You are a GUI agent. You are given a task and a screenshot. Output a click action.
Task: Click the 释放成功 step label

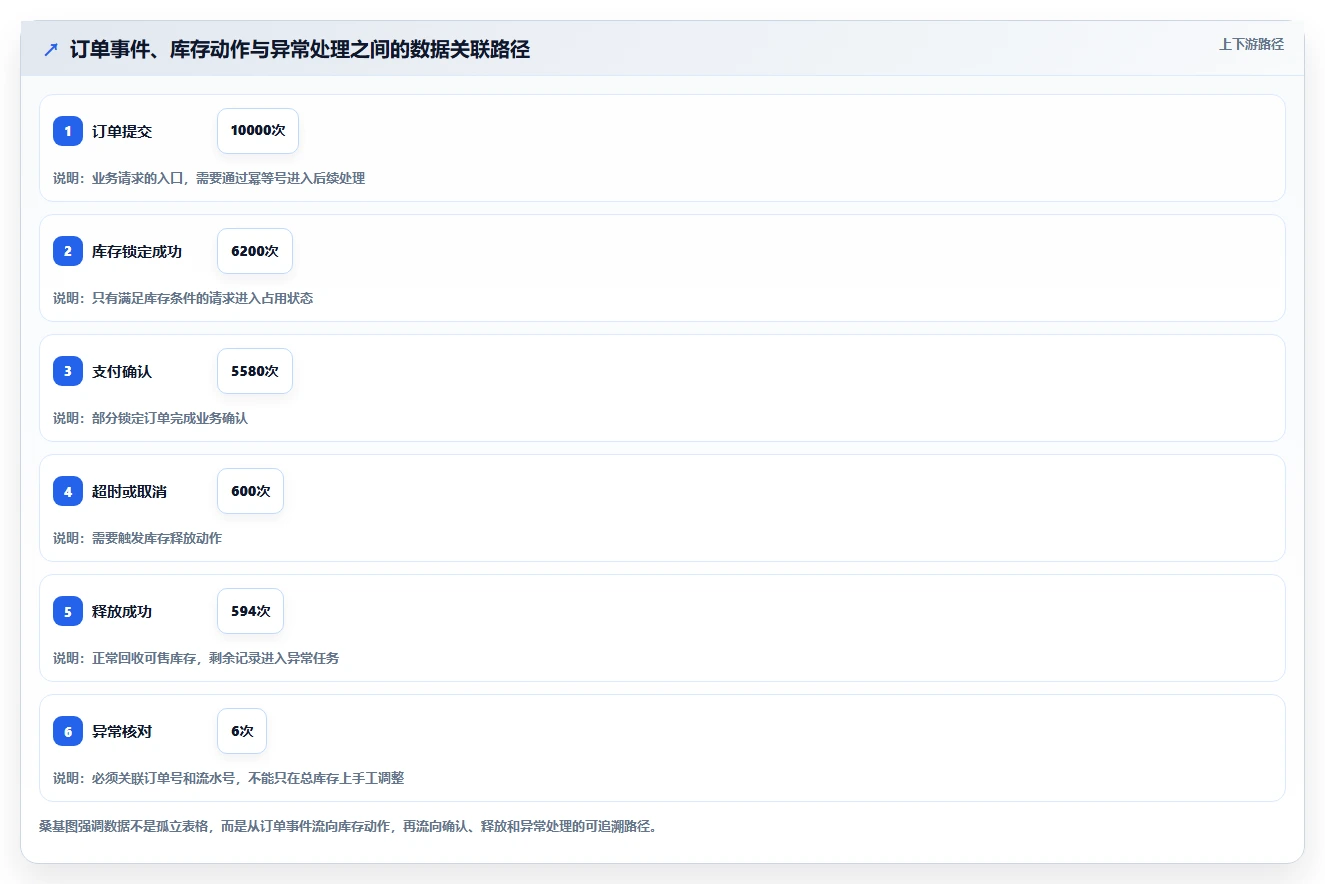tap(122, 611)
